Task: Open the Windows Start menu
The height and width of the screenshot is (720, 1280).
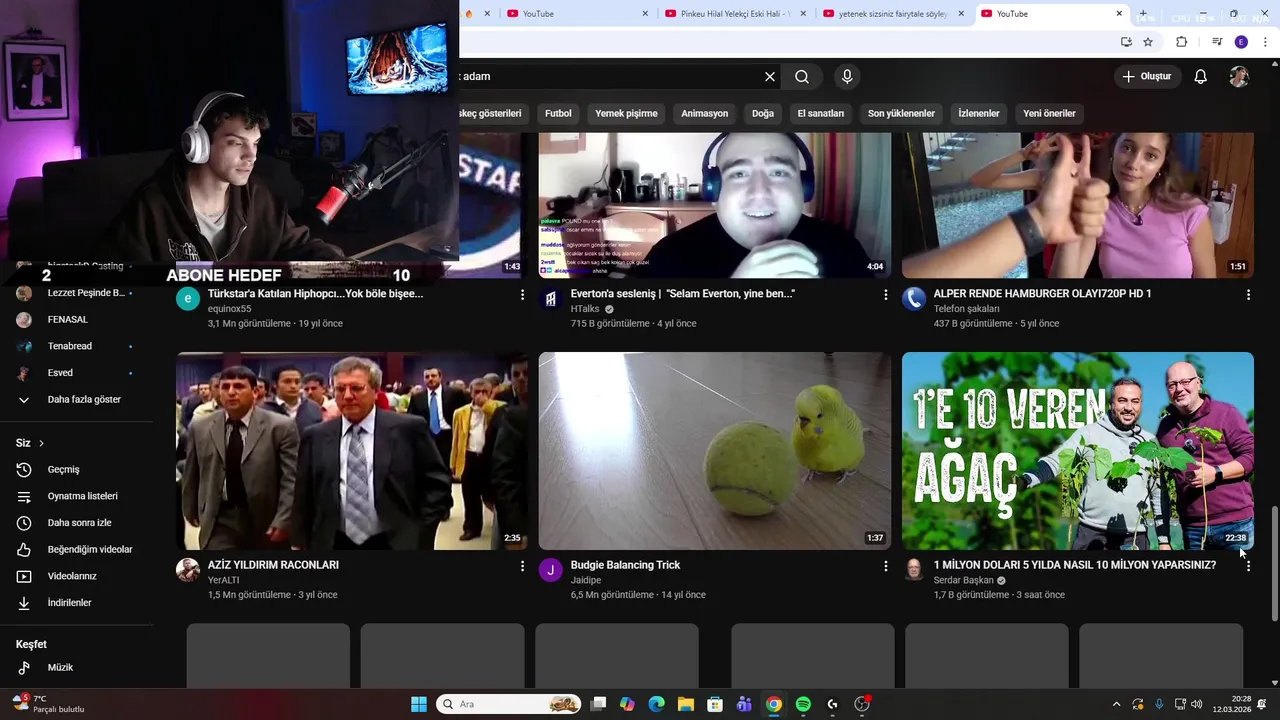Action: (419, 704)
